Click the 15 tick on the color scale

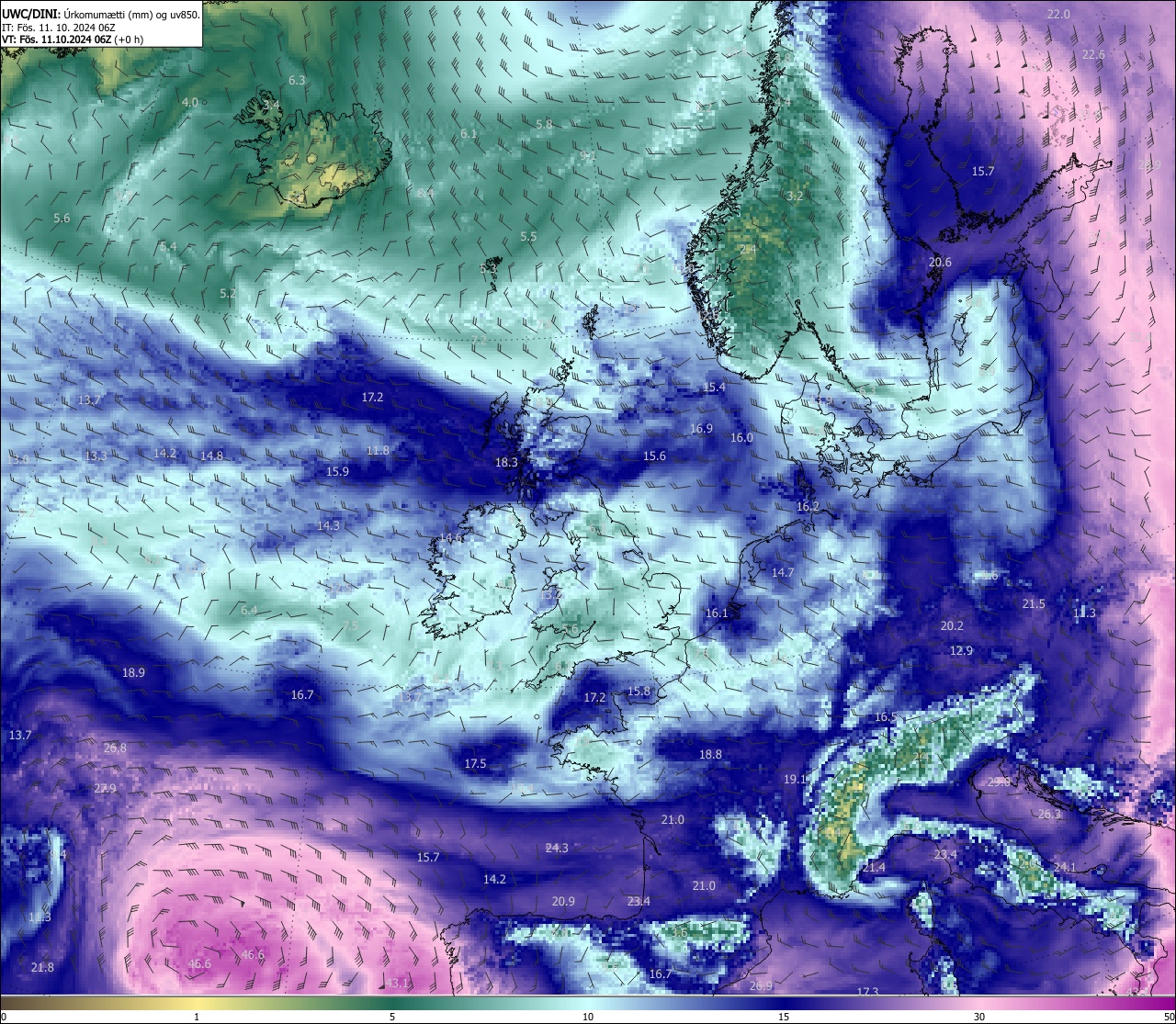click(784, 1017)
